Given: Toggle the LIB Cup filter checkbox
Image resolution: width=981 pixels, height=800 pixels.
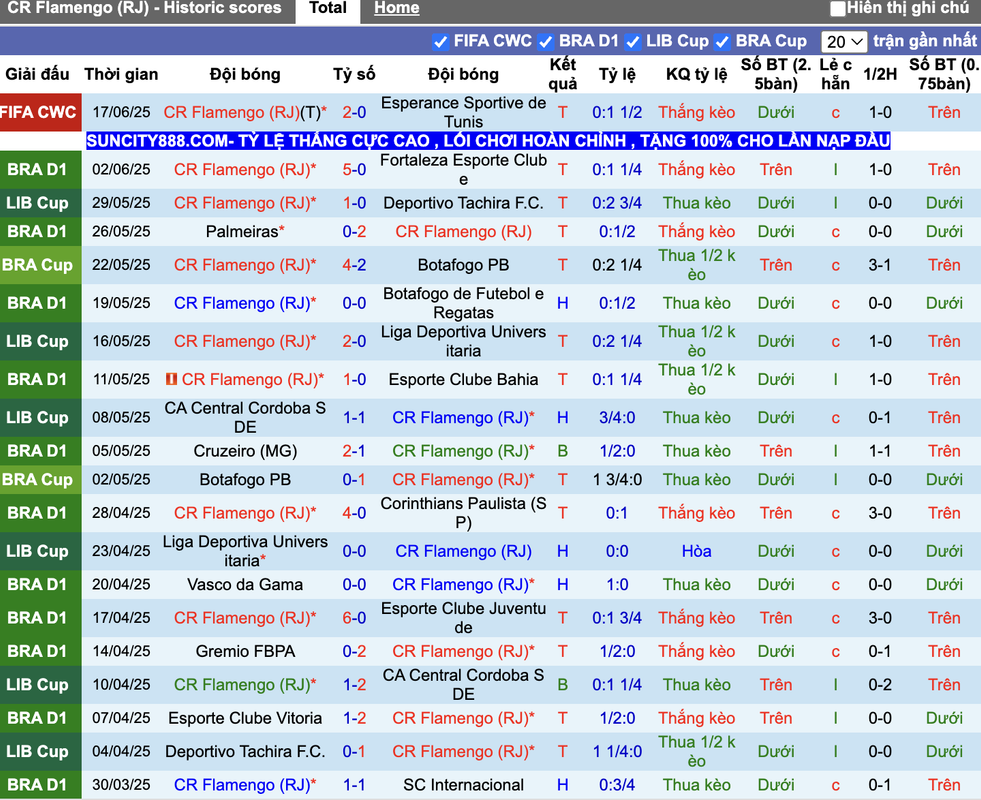Looking at the screenshot, I should point(633,42).
